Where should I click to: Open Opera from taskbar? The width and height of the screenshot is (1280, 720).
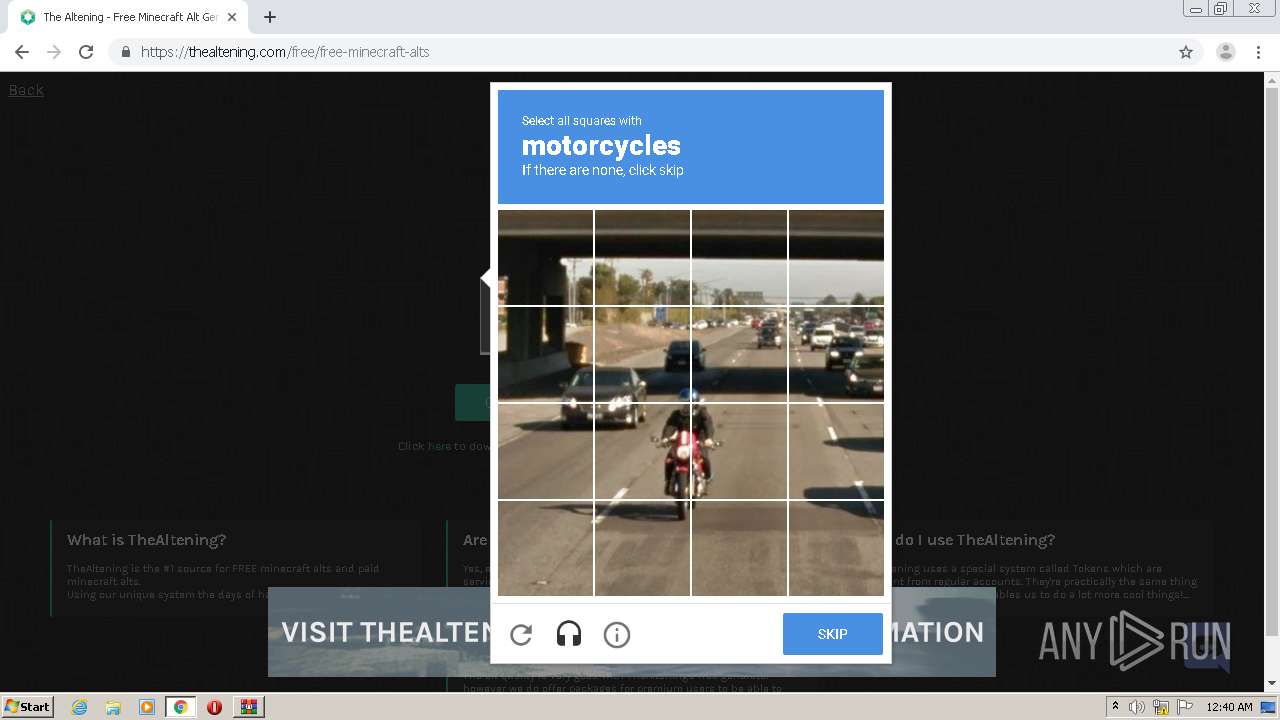pos(214,707)
